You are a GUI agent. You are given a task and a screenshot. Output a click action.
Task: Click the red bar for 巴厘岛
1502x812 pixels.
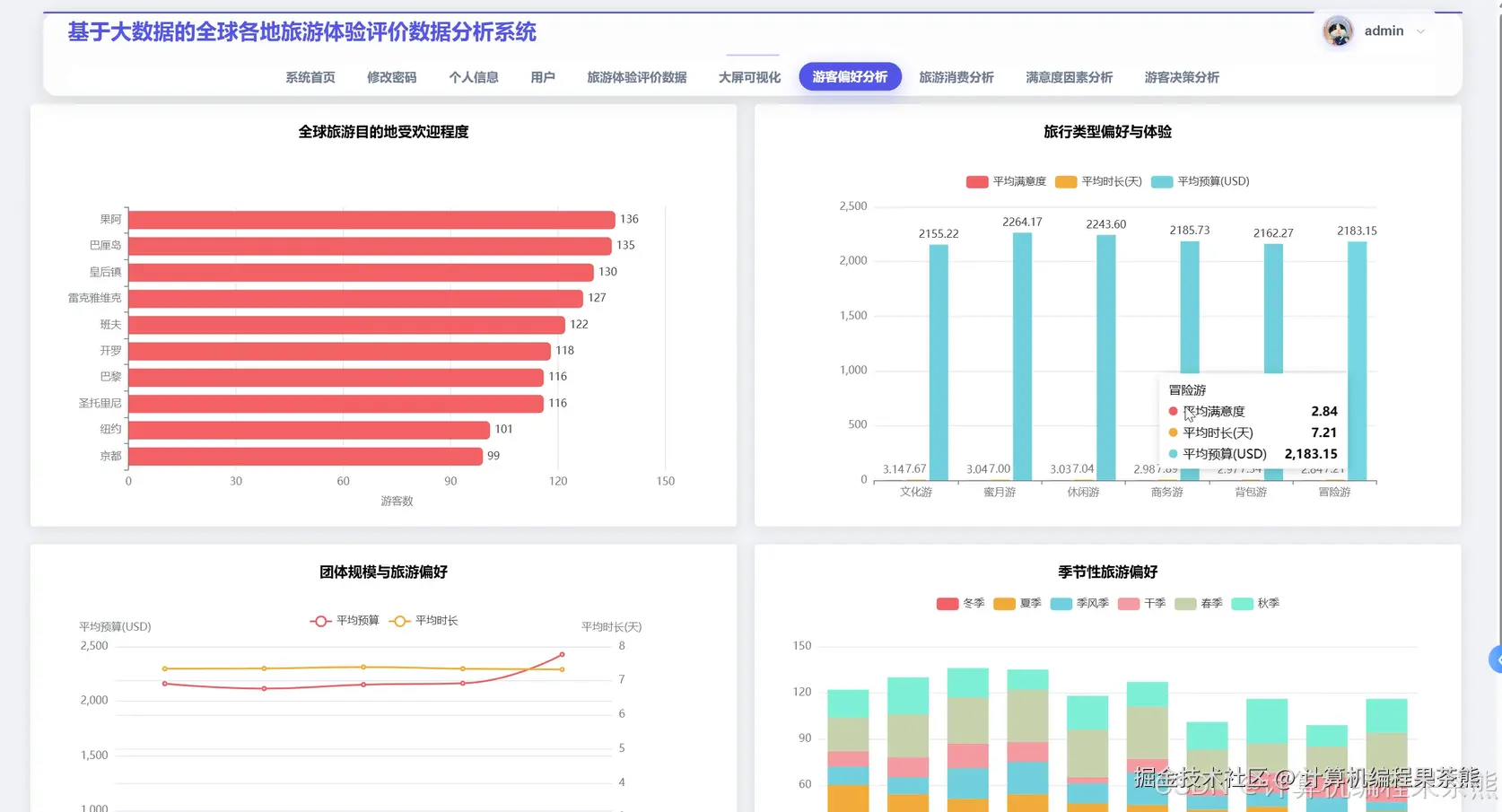(370, 246)
